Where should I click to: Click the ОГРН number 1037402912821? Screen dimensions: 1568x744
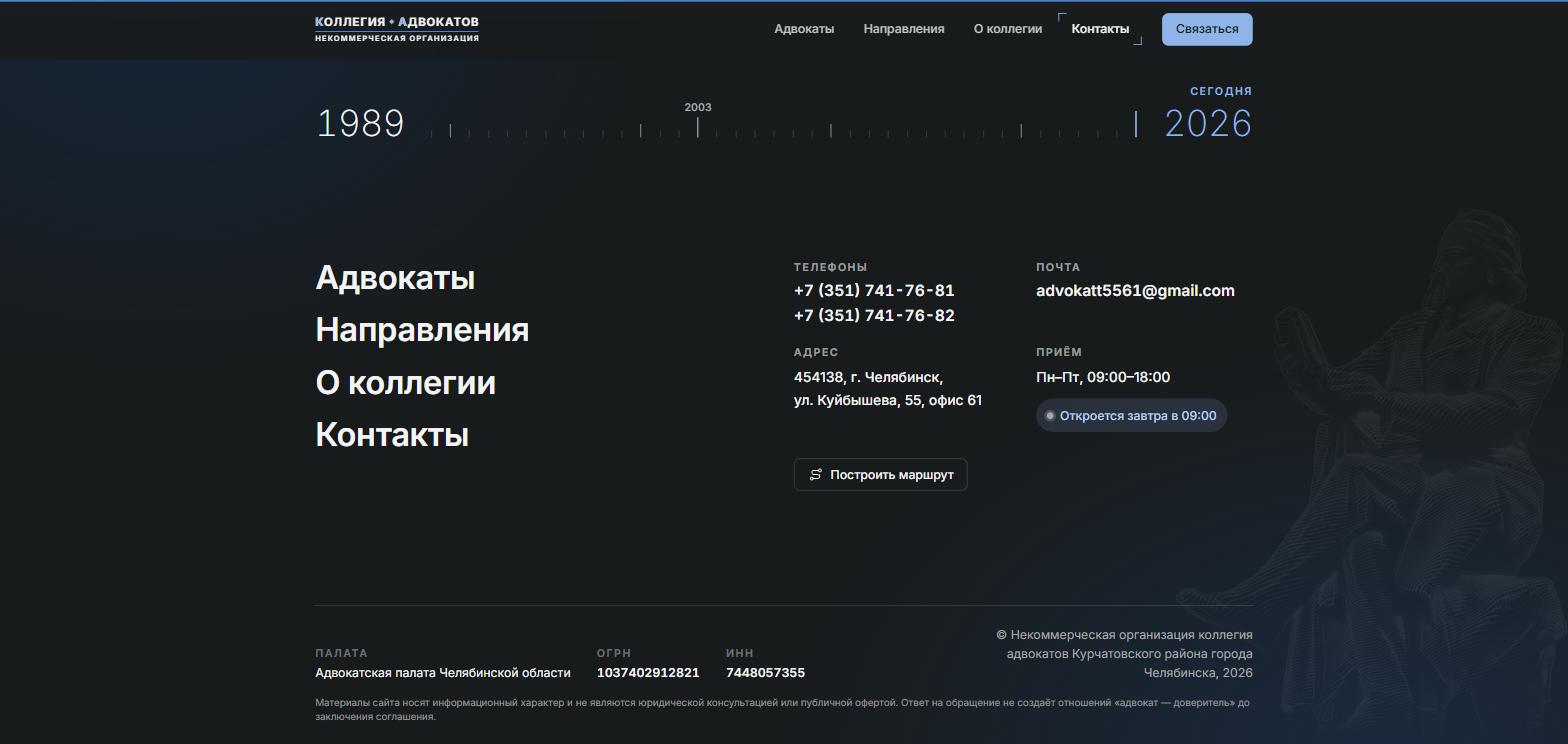[x=648, y=673]
